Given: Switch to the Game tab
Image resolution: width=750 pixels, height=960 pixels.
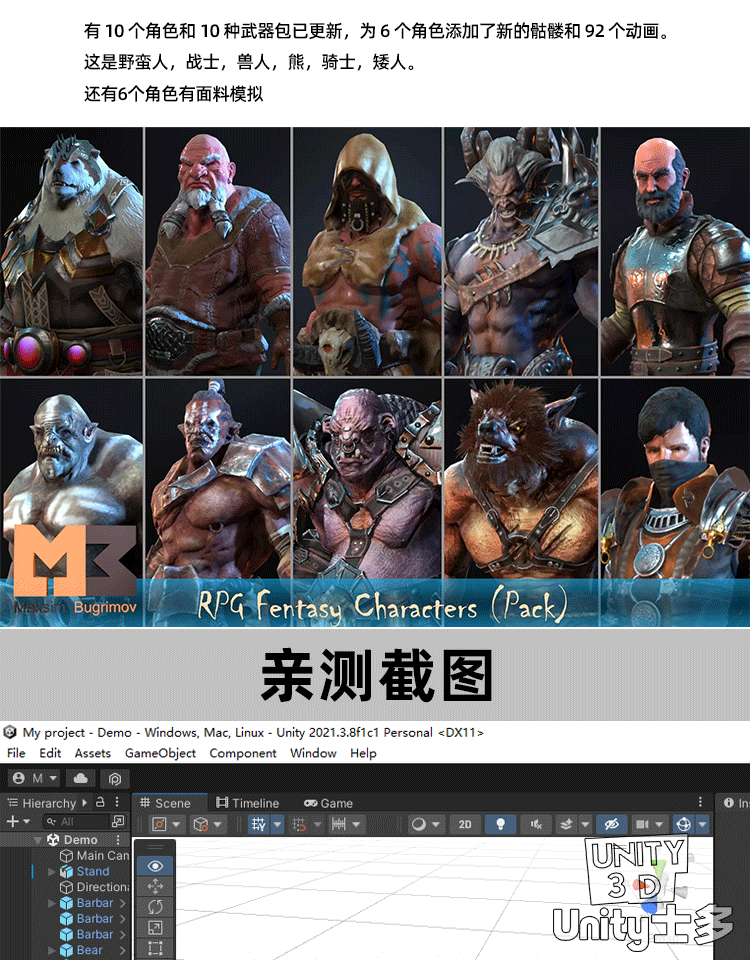Looking at the screenshot, I should (329, 803).
